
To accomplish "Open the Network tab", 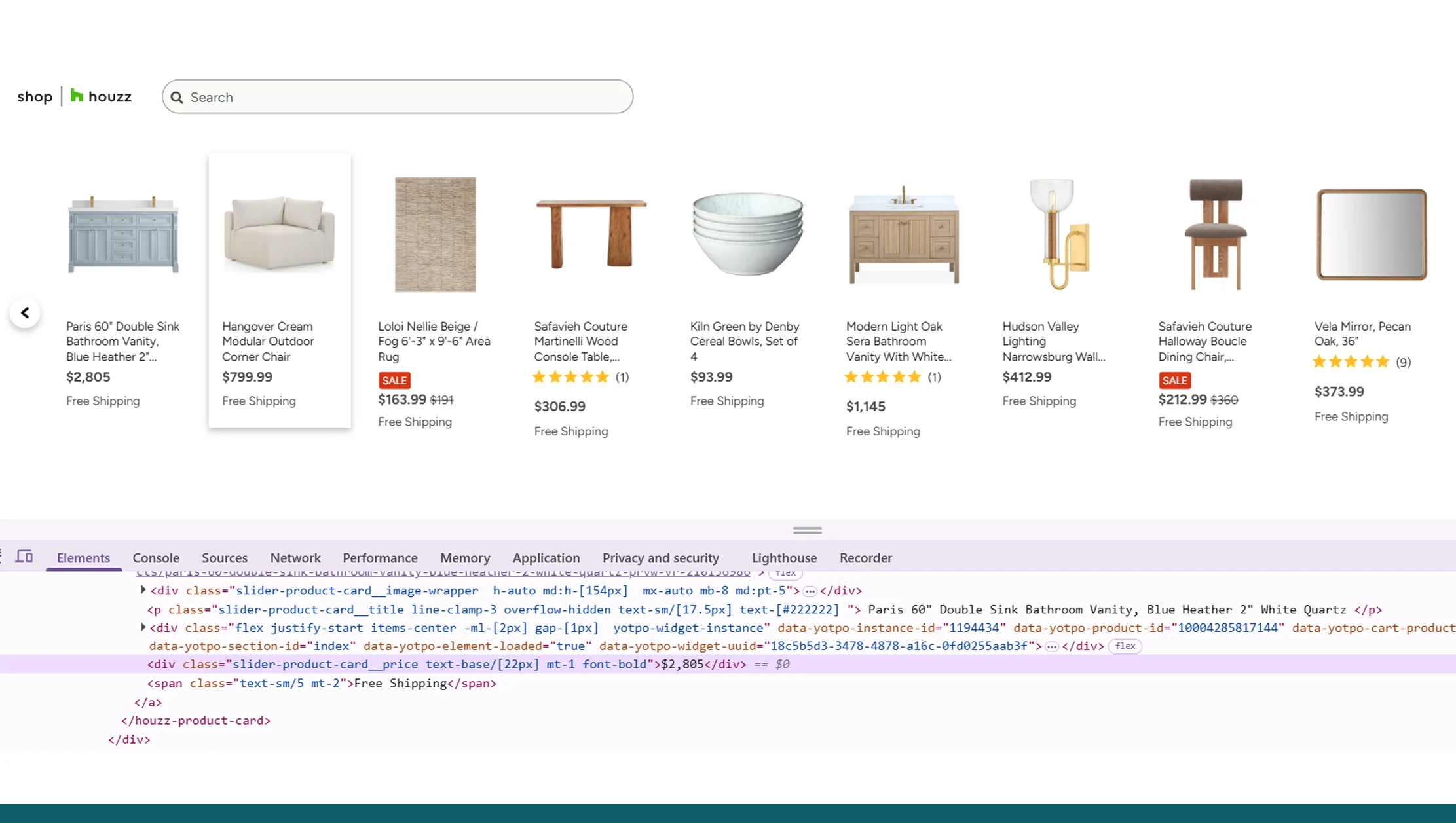I will (295, 558).
